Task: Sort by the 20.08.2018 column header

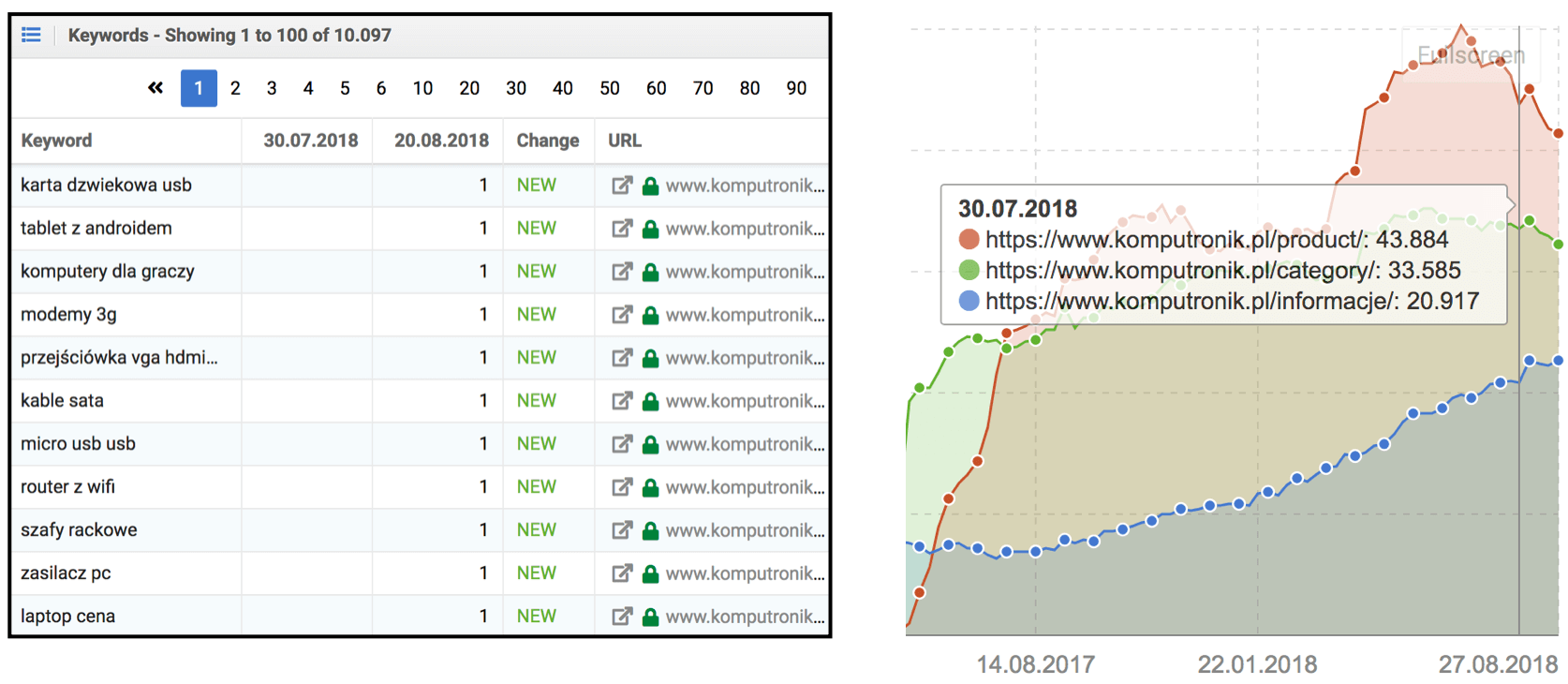Action: tap(441, 141)
